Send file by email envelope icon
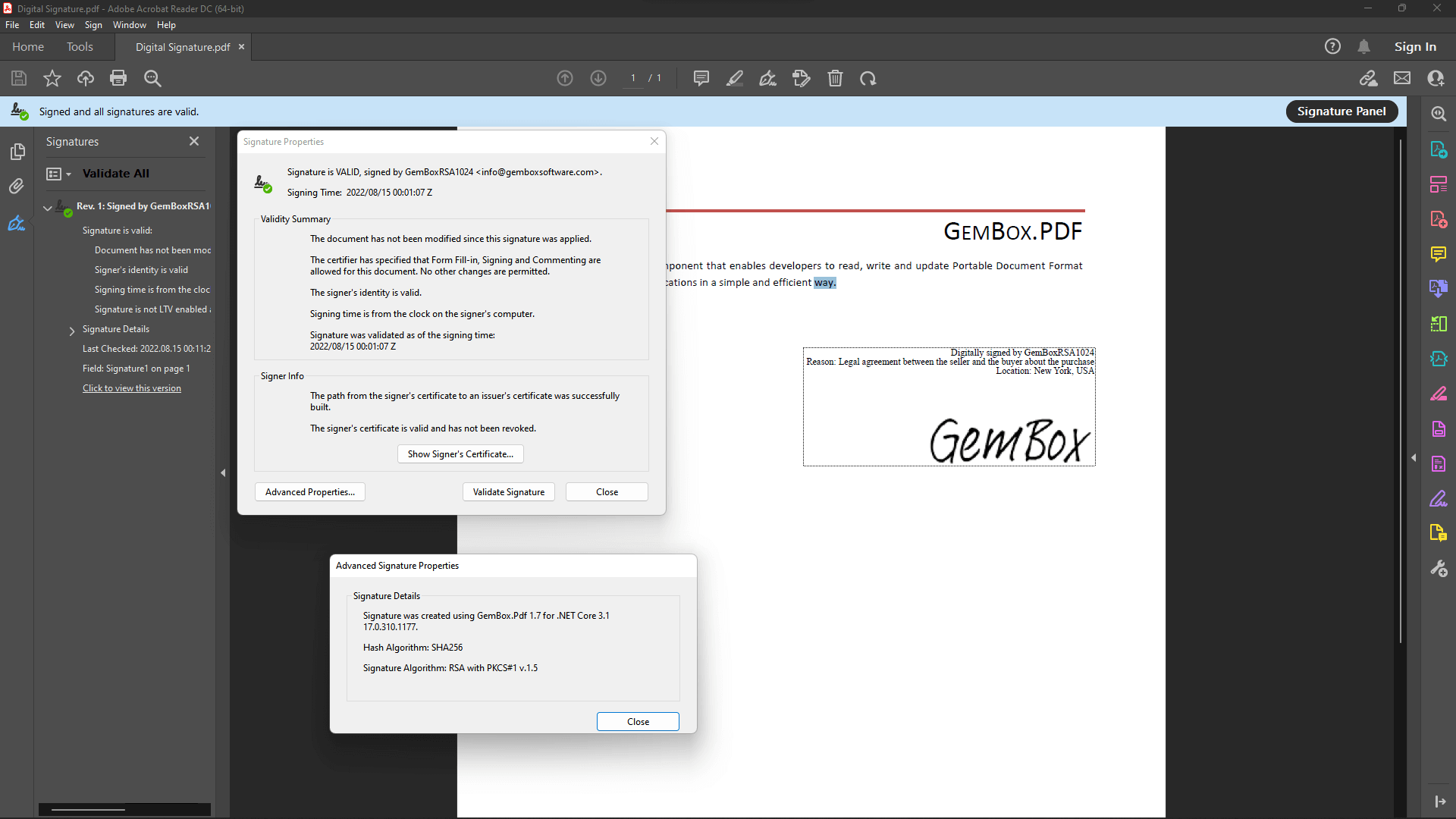The image size is (1456, 819). 1402,78
